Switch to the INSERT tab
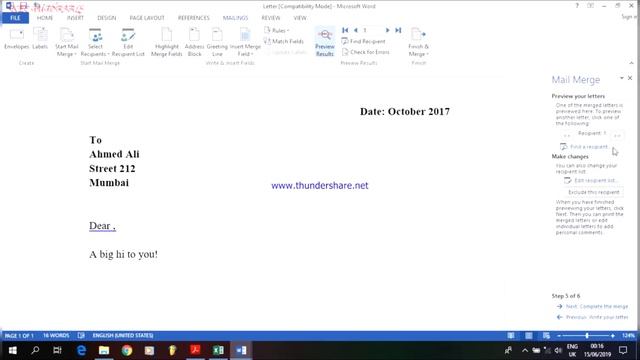The image size is (640, 360). [x=75, y=18]
